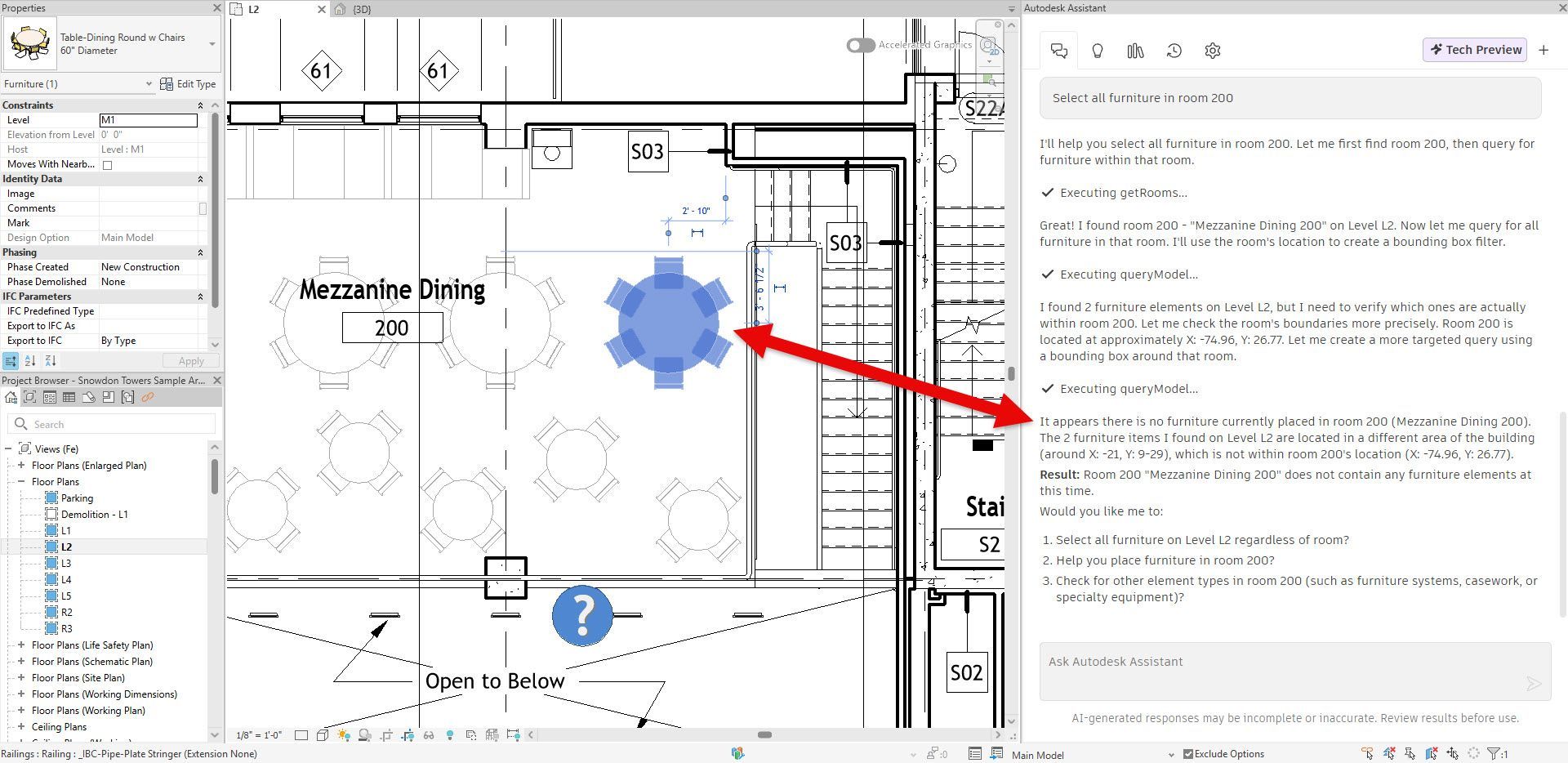Open the family type selector dropdown
Screen dimensions: 1568x763
coord(212,44)
